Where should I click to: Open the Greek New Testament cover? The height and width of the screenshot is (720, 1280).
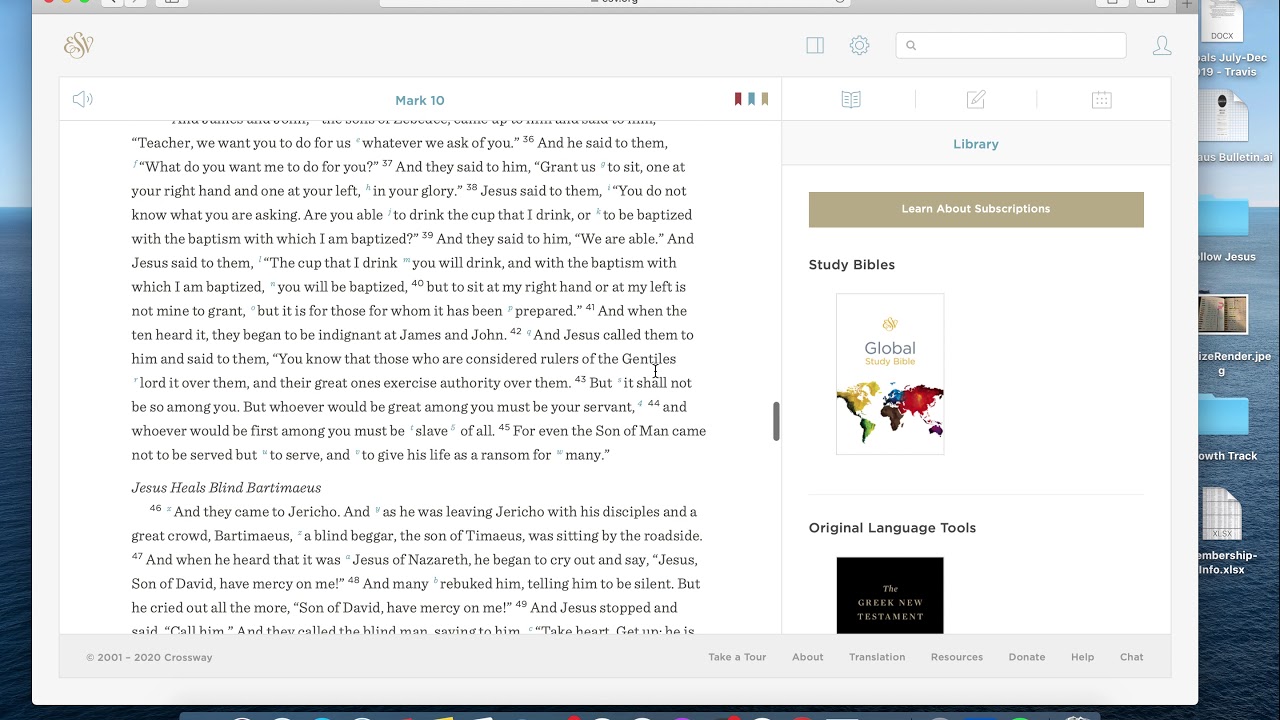(890, 595)
